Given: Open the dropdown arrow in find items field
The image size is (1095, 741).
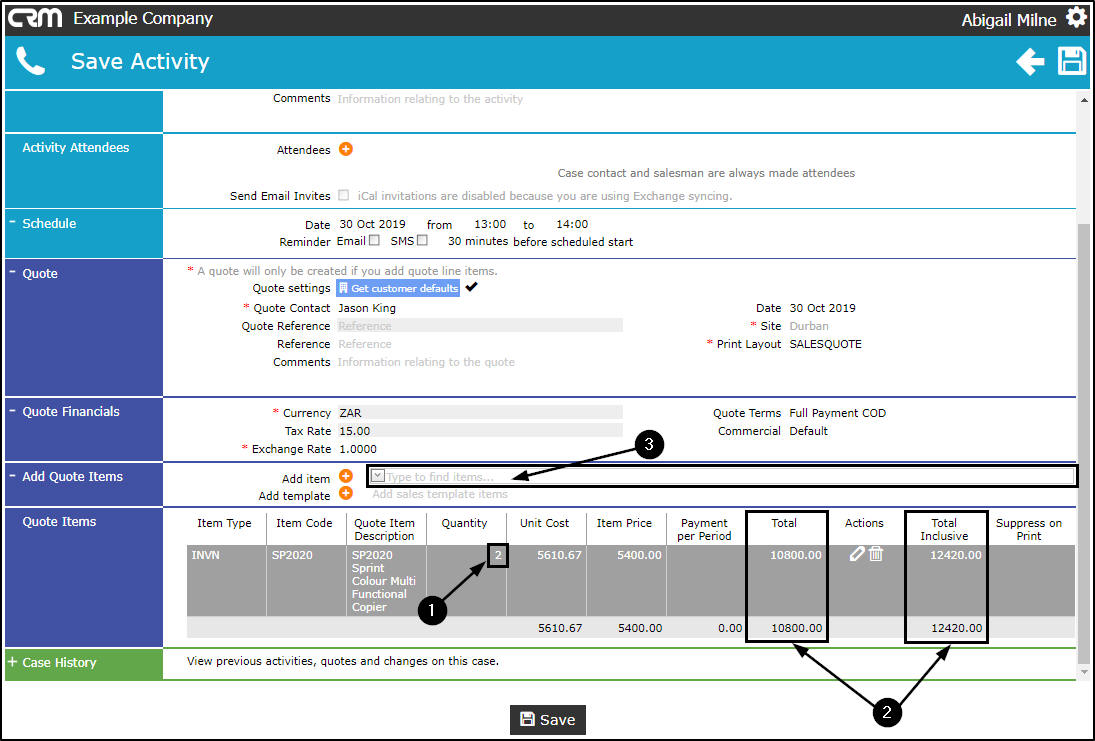Looking at the screenshot, I should pyautogui.click(x=377, y=476).
